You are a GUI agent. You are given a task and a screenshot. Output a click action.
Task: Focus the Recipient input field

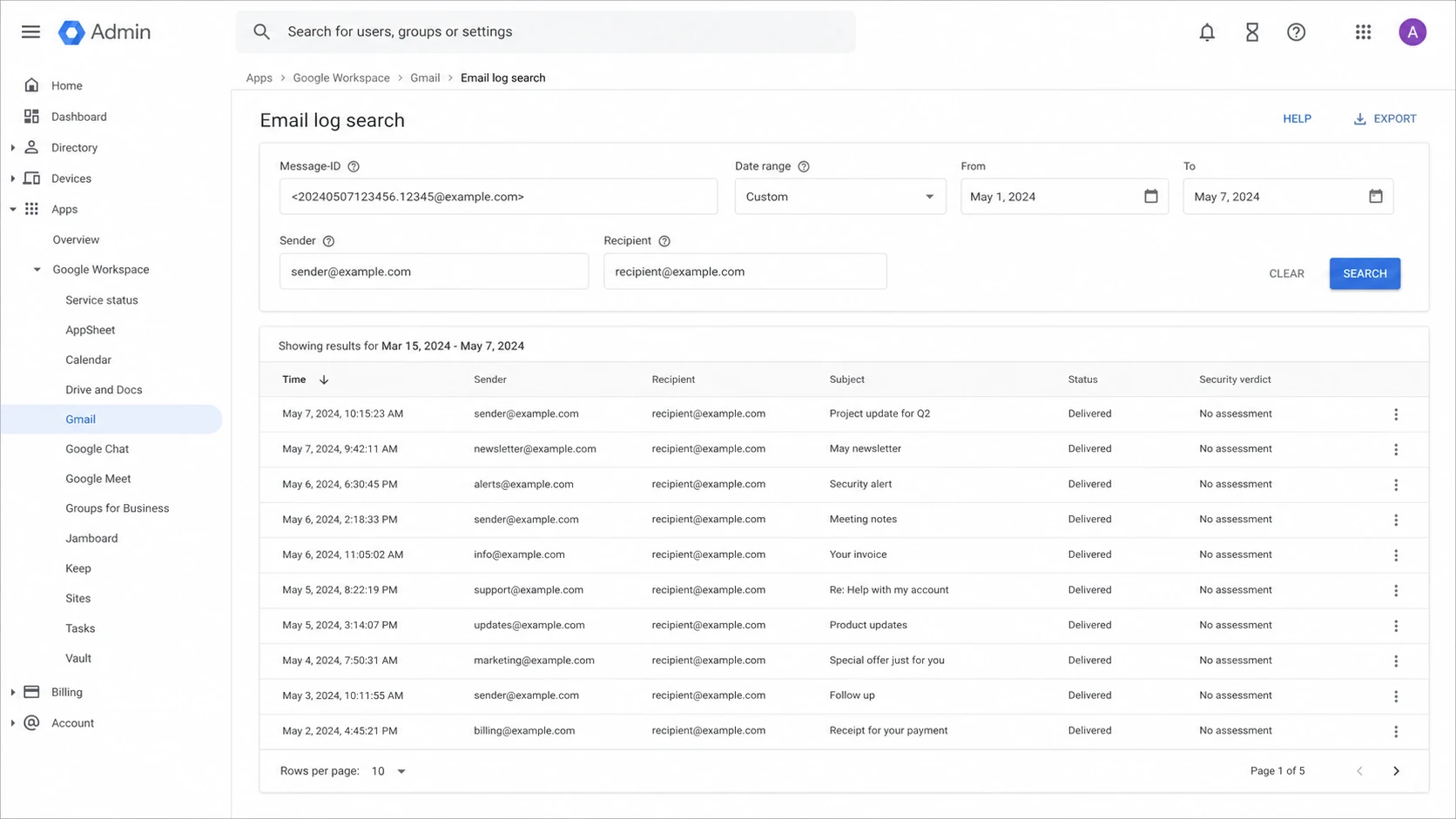coord(745,272)
